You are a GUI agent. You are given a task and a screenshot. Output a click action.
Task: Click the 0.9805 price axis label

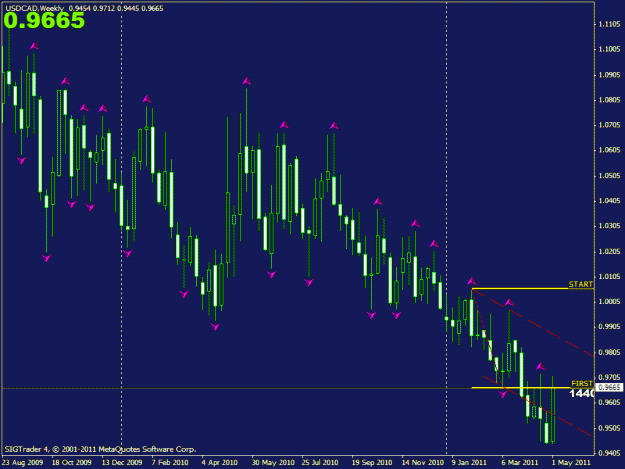[609, 352]
